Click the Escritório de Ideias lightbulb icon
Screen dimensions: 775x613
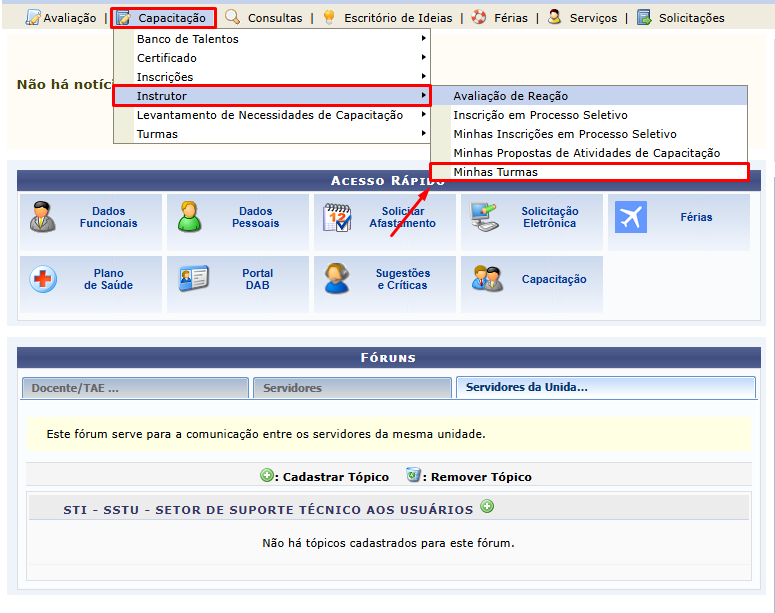click(x=329, y=17)
